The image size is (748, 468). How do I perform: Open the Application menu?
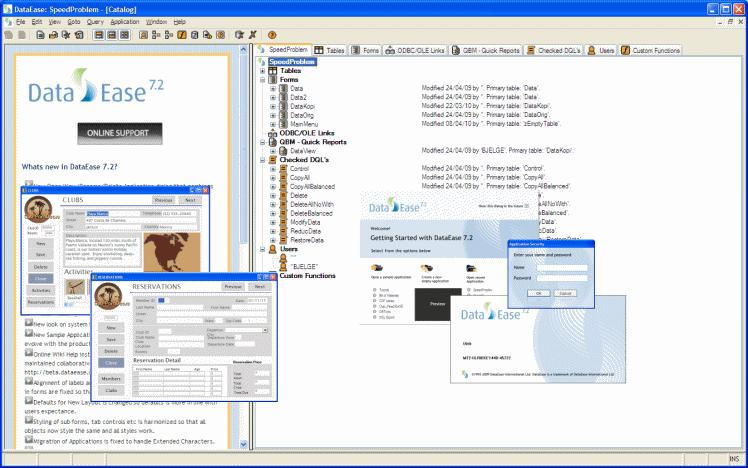coord(125,22)
